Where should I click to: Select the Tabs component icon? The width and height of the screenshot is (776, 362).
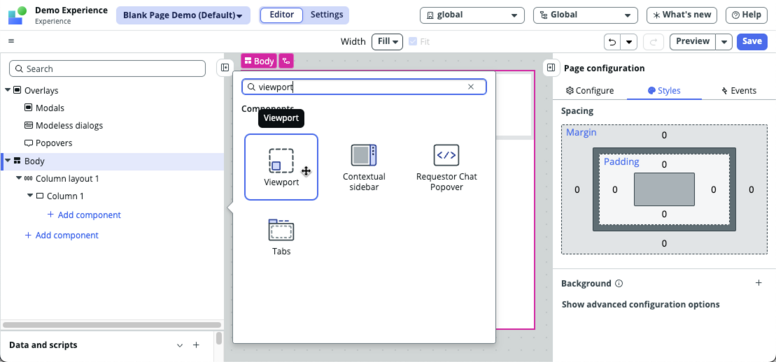coord(281,230)
